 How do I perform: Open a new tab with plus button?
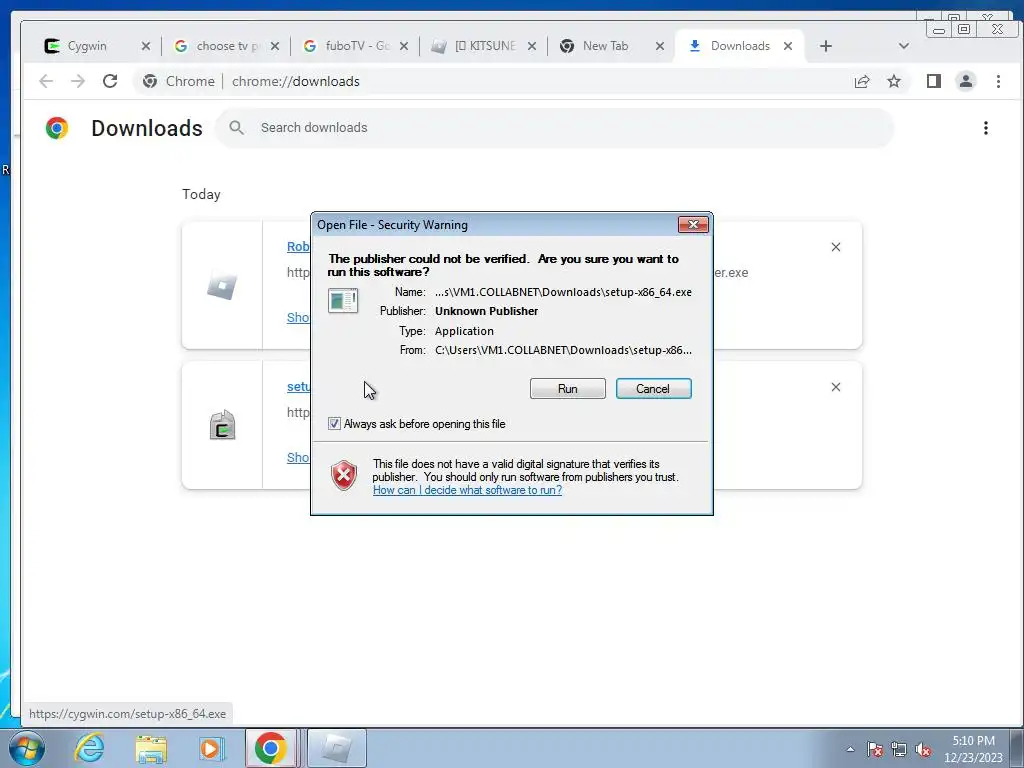(x=826, y=46)
